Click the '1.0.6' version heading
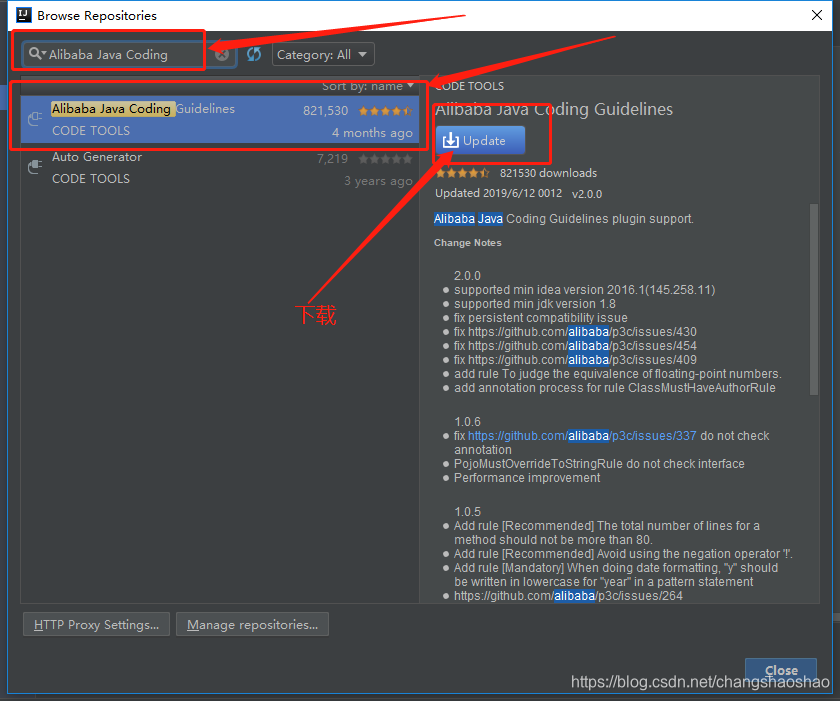Viewport: 840px width, 701px height. (x=467, y=421)
